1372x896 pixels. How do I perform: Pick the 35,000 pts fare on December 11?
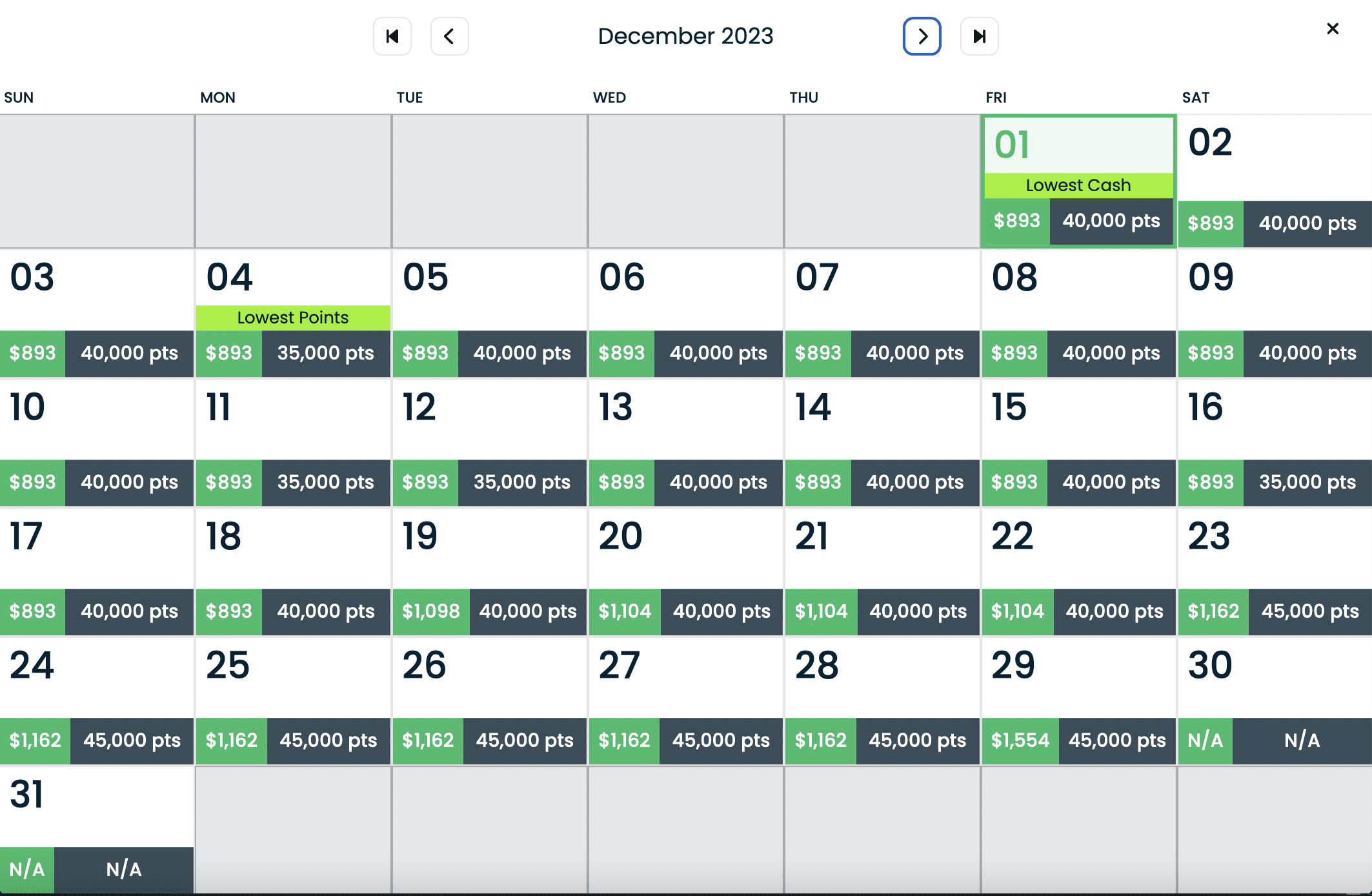point(326,482)
